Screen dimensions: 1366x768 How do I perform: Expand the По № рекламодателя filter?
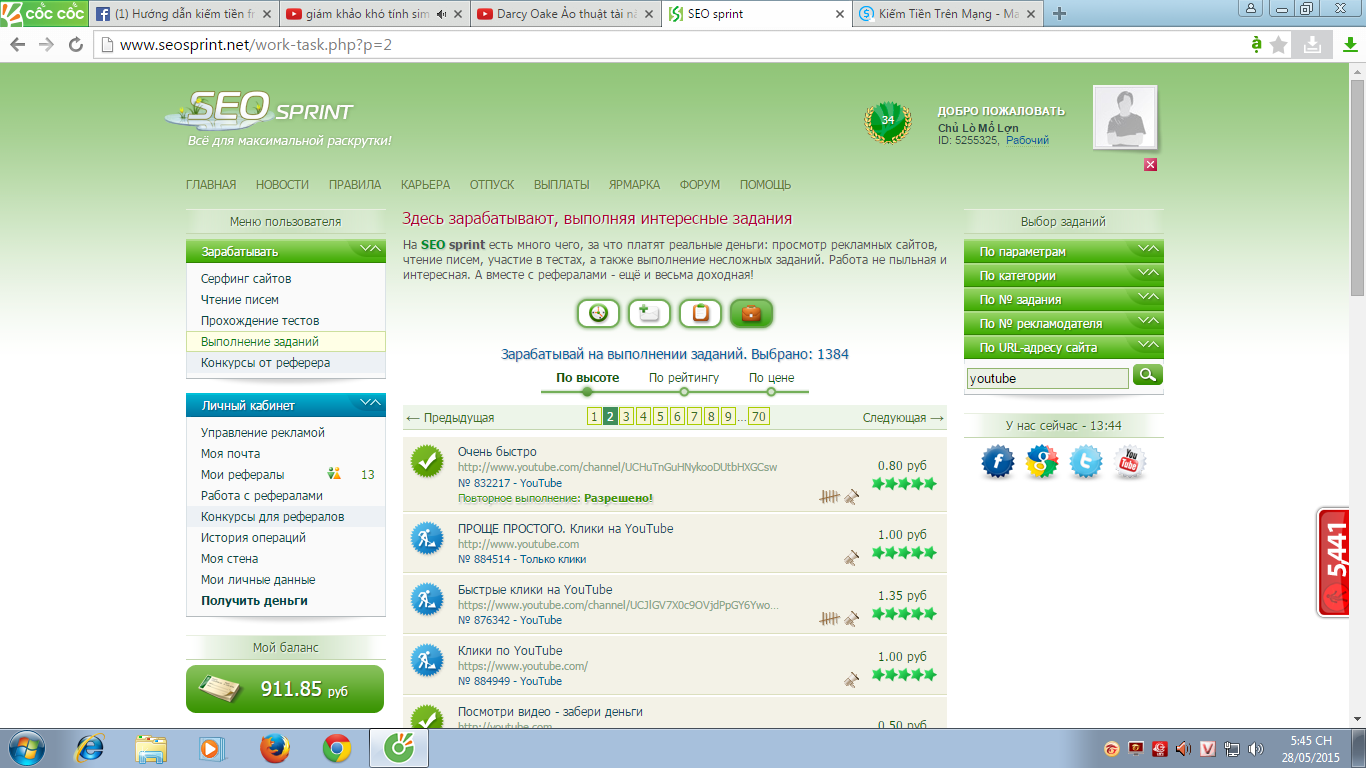(x=1064, y=323)
